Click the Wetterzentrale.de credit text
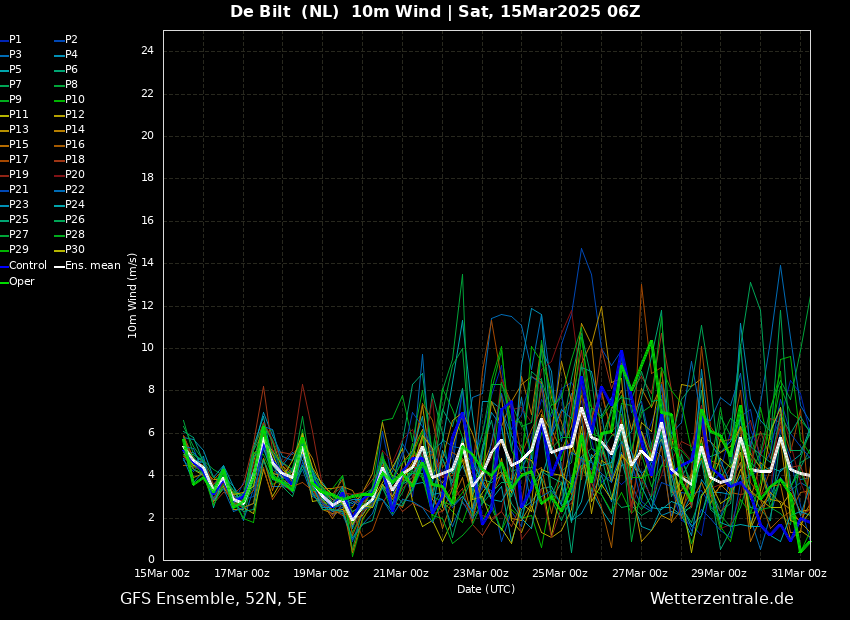 click(721, 599)
